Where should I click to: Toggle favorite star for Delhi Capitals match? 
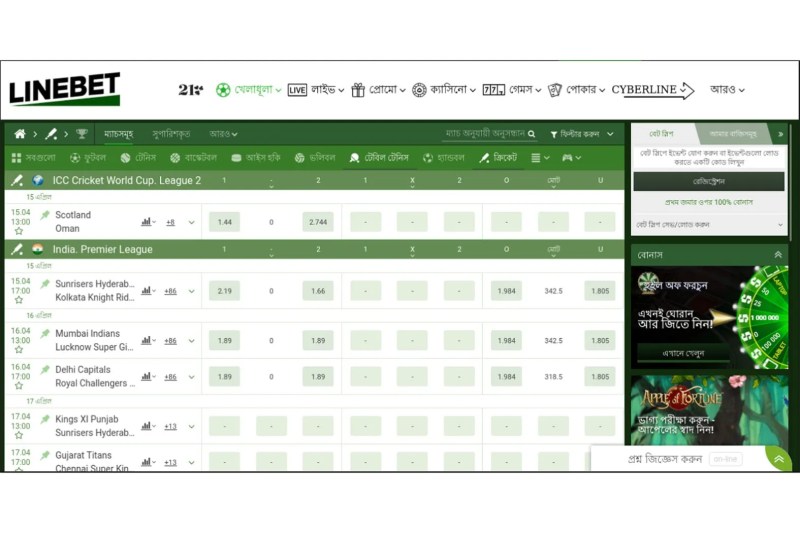point(44,370)
